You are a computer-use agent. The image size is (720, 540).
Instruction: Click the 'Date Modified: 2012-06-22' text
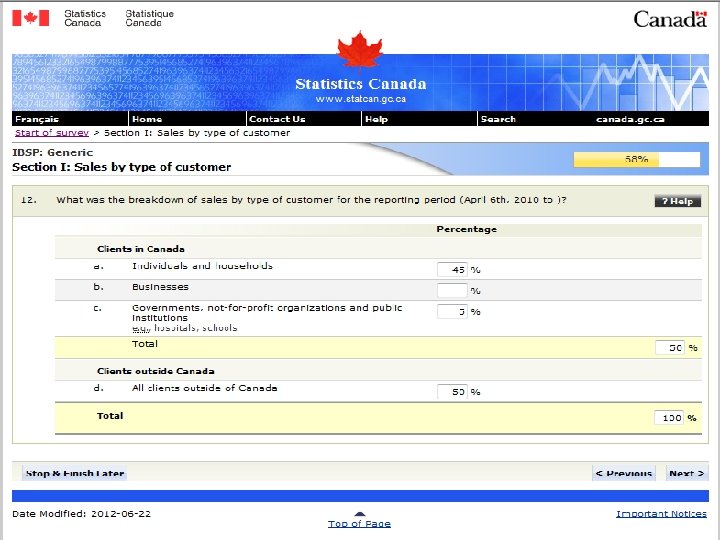[x=81, y=514]
